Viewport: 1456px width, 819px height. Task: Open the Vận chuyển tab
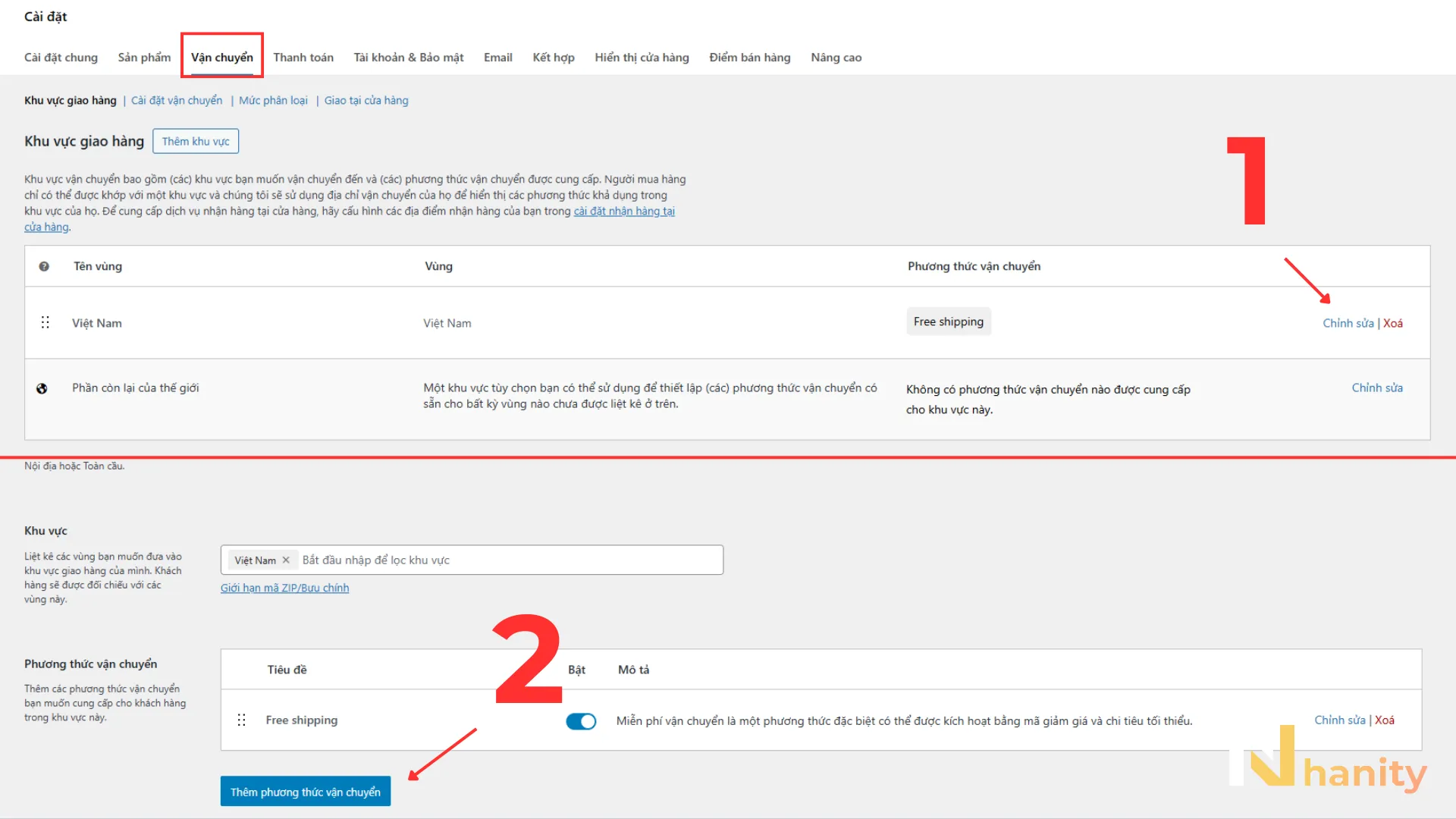pos(222,57)
